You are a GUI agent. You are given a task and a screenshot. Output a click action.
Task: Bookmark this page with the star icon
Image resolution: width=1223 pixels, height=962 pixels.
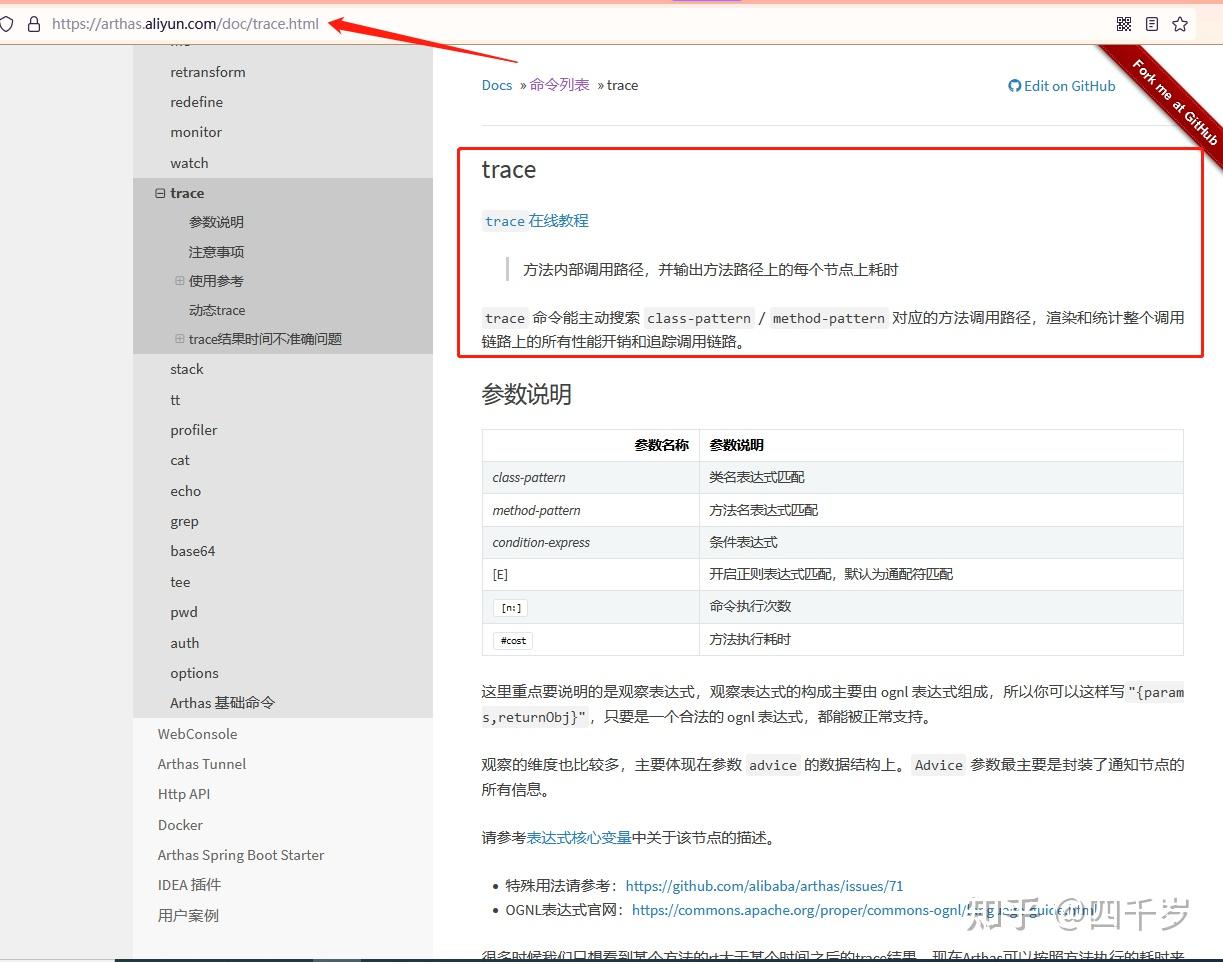pyautogui.click(x=1180, y=24)
